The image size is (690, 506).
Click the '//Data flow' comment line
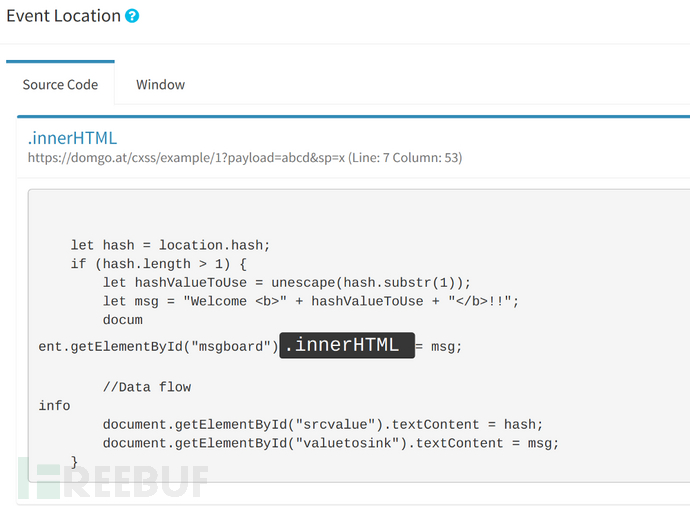(146, 387)
